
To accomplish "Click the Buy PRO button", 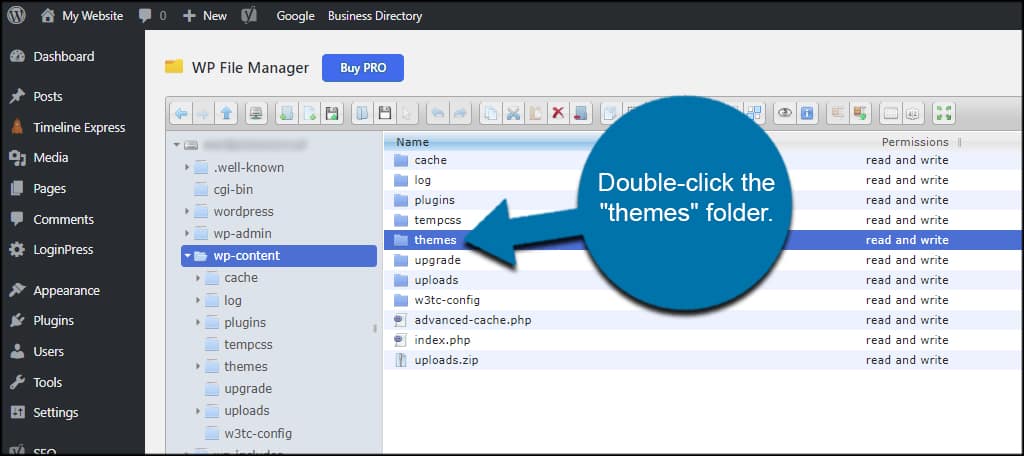I will pos(363,68).
